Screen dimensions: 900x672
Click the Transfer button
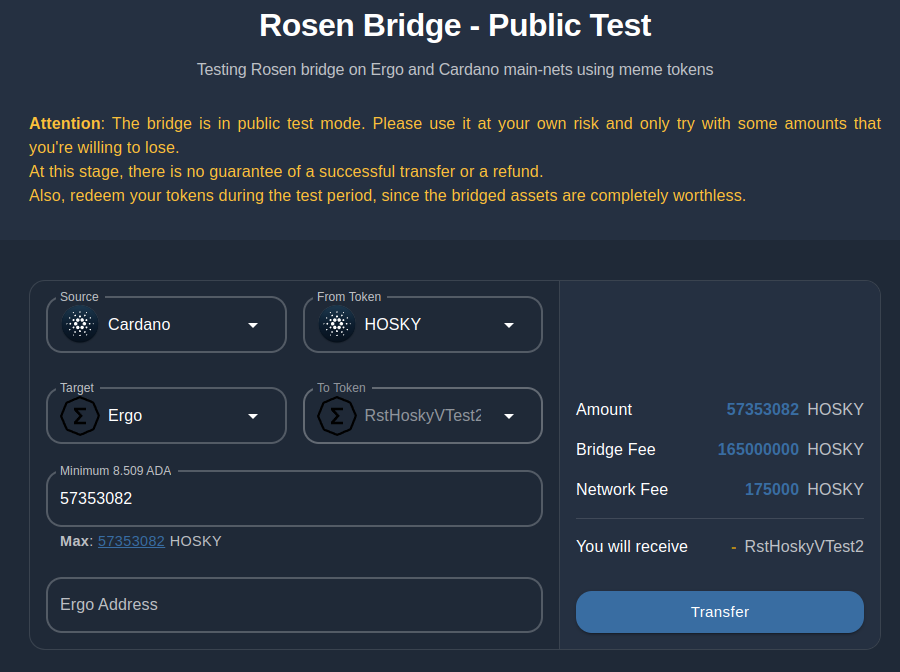pos(720,612)
